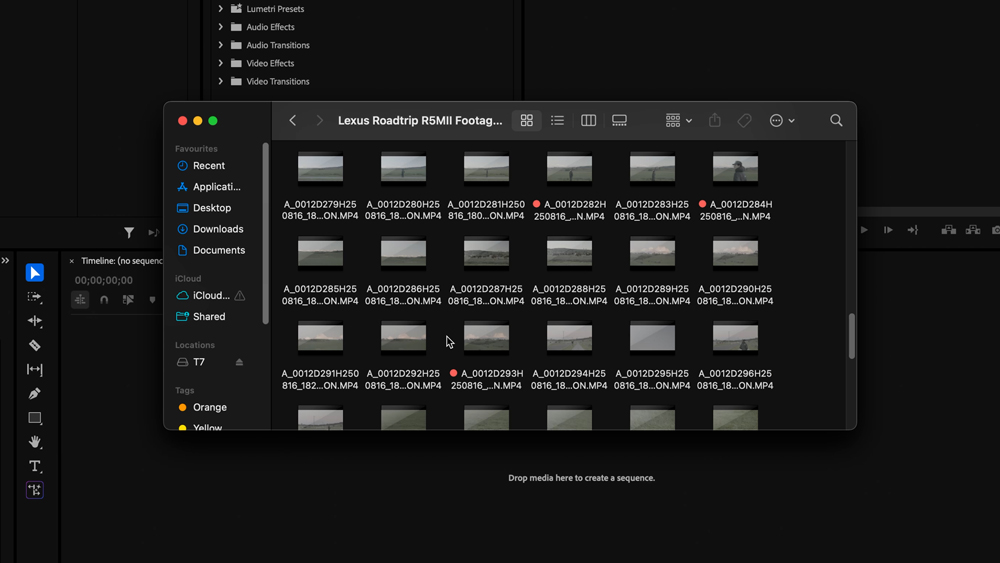Eject the T7 drive
Image resolution: width=1000 pixels, height=563 pixels.
[239, 362]
